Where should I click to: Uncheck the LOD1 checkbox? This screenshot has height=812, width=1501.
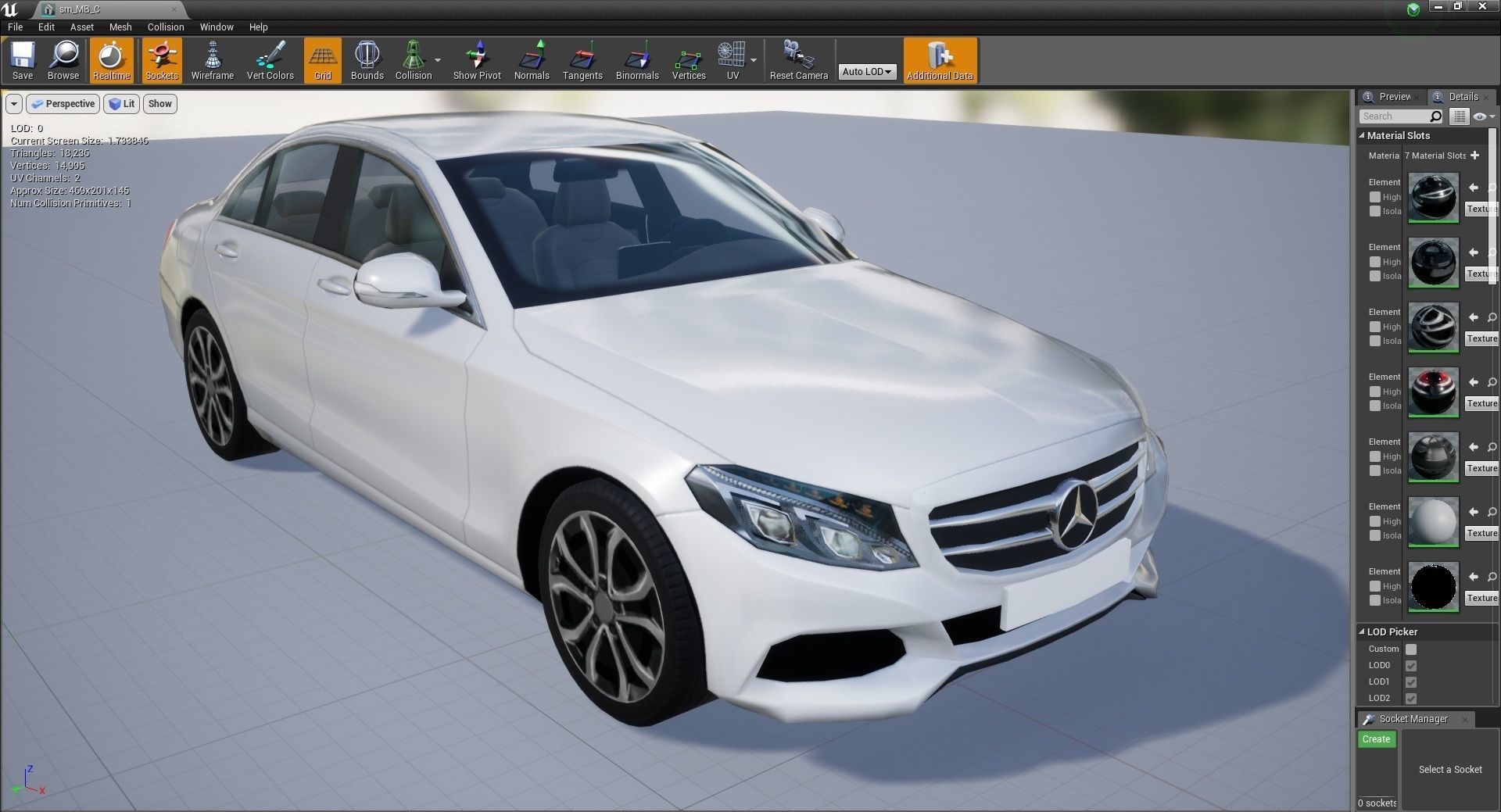[x=1411, y=682]
